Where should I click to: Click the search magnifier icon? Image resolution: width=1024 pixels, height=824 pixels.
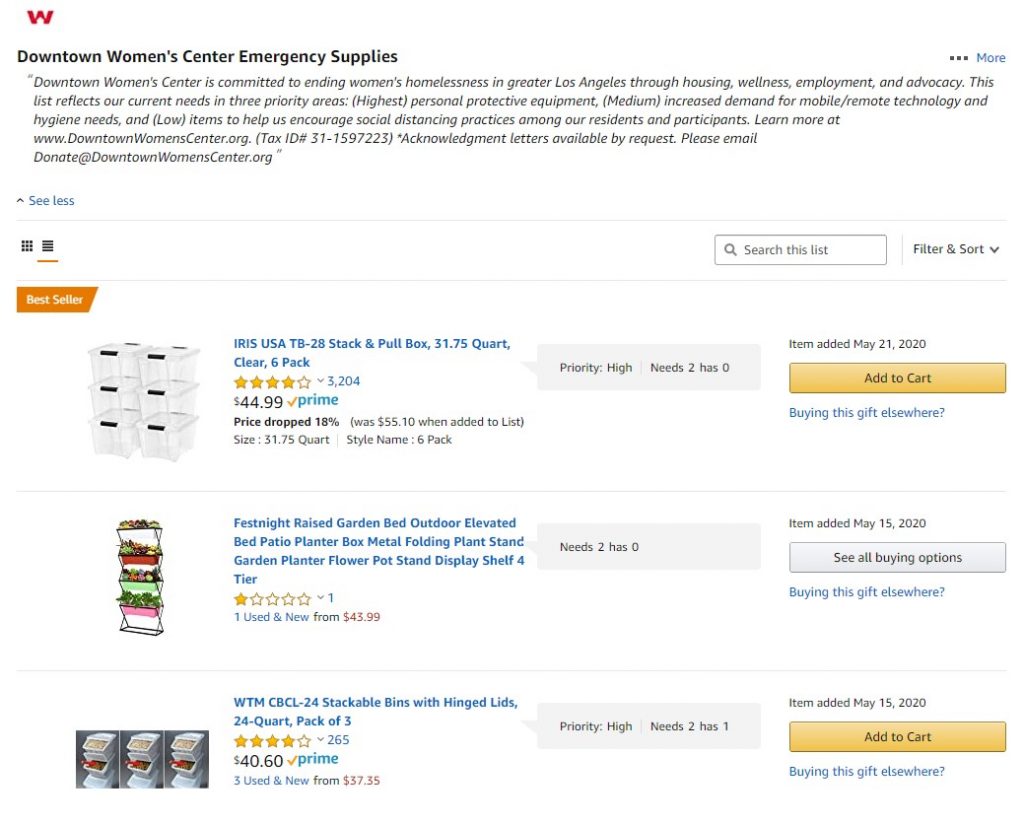click(730, 250)
